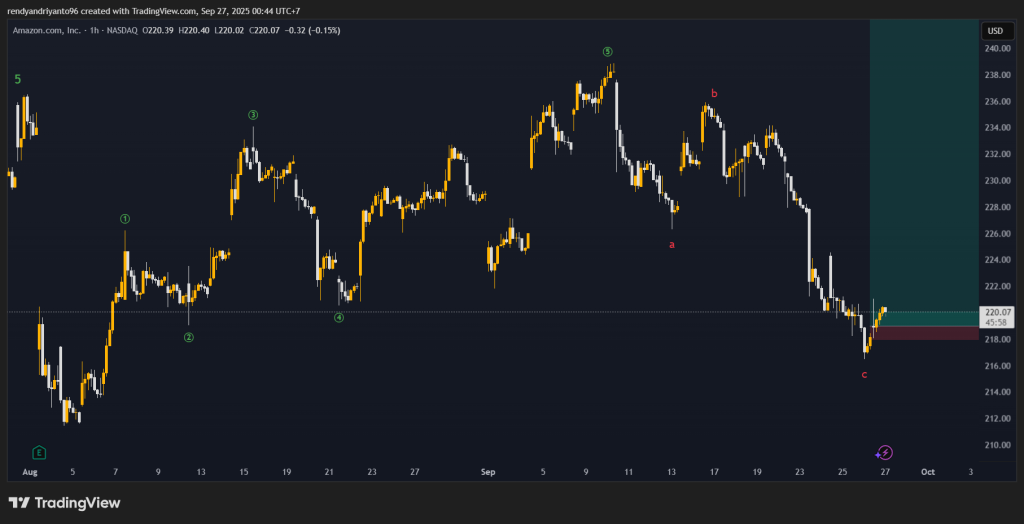Click the Oct marker on time axis
The height and width of the screenshot is (524, 1024).
click(927, 470)
